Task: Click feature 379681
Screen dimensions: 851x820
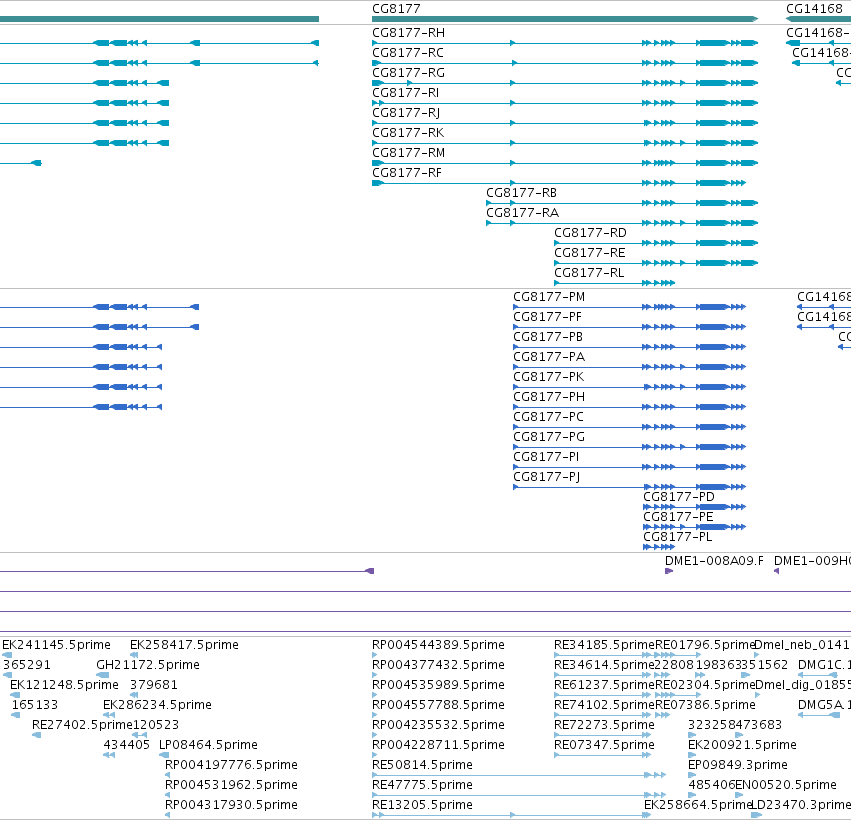Action: coord(154,685)
